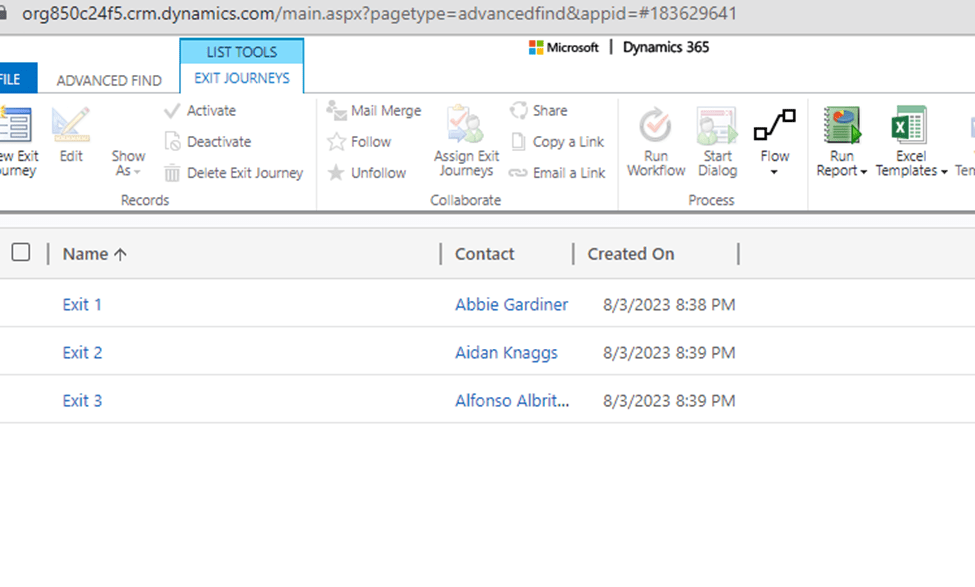Switch to the Advanced Find tab
Viewport: 975px width, 587px height.
(109, 80)
